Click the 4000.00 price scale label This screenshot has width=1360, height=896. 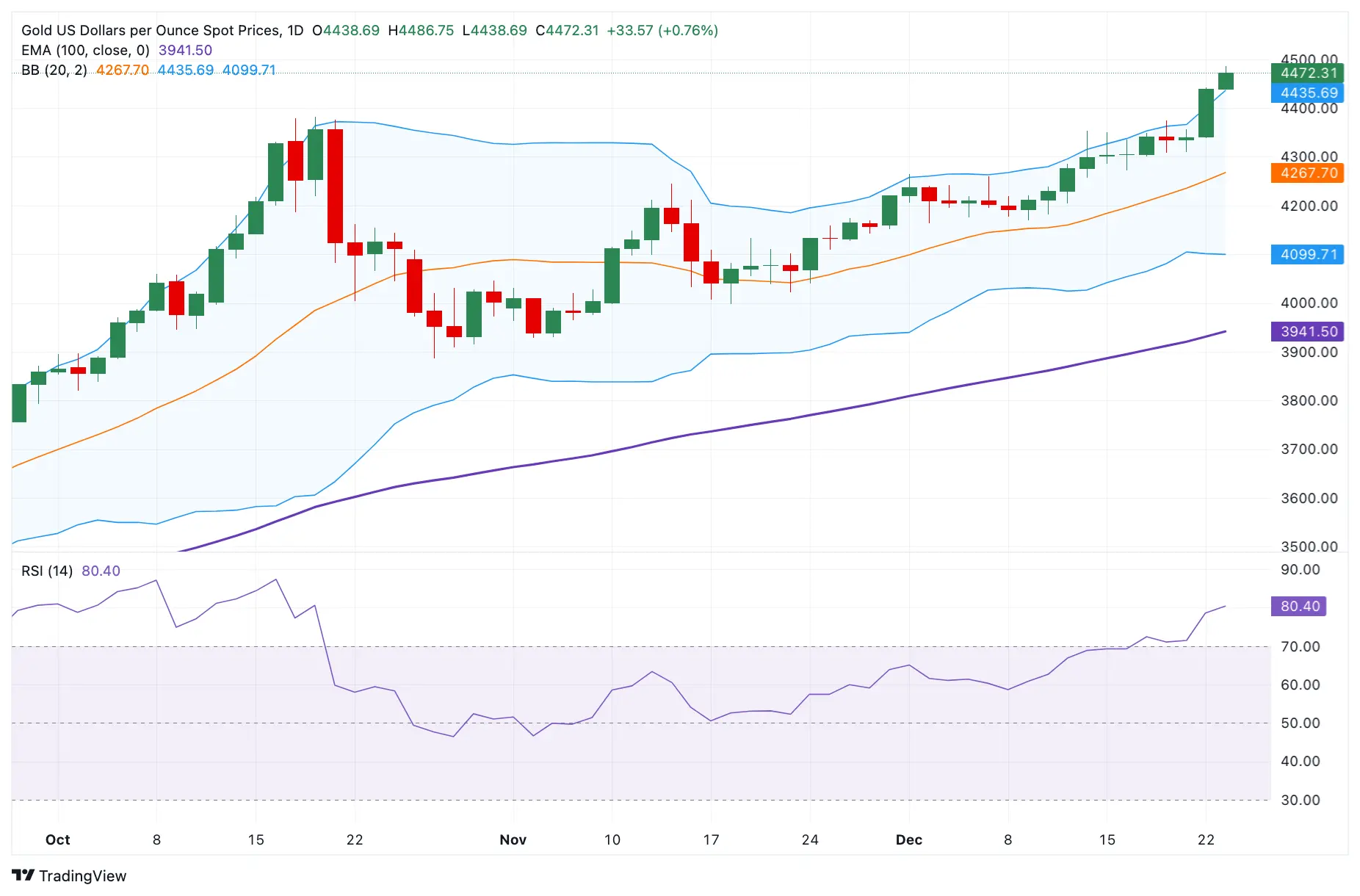pos(1309,303)
